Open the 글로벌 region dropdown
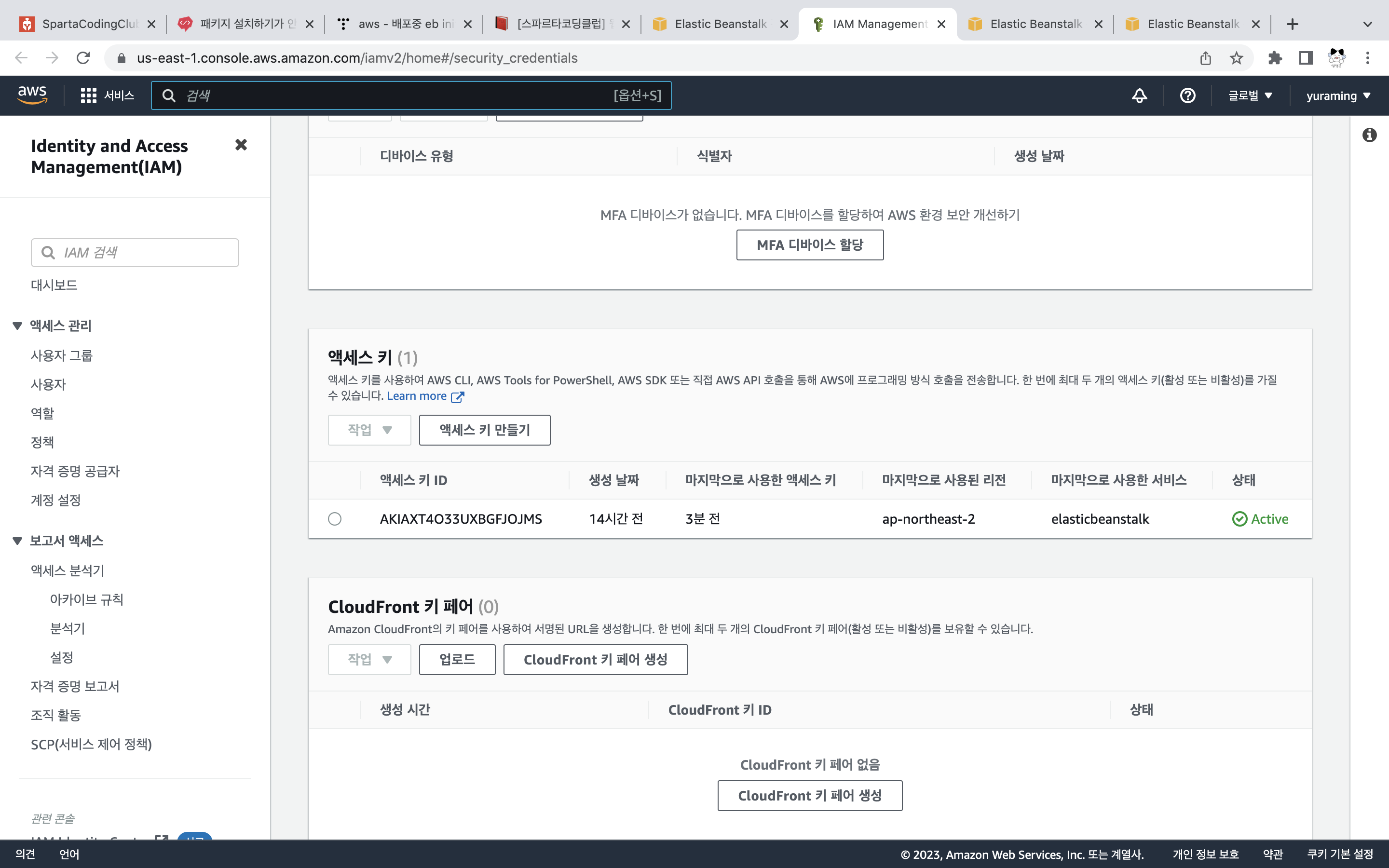The width and height of the screenshot is (1389, 868). coord(1250,95)
